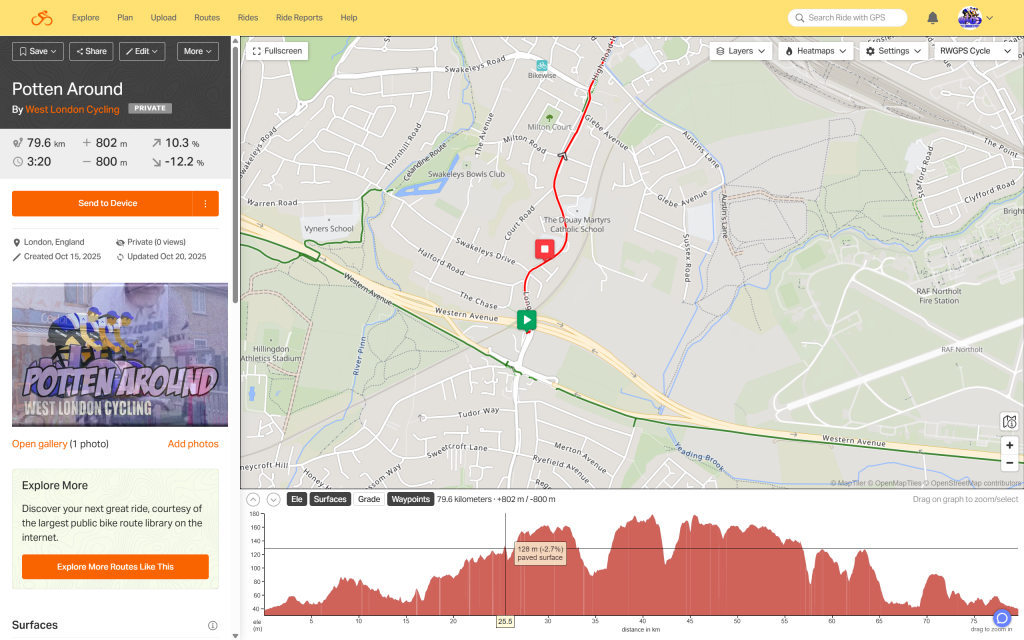Open the Routes menu
The width and height of the screenshot is (1024, 640).
(x=207, y=18)
